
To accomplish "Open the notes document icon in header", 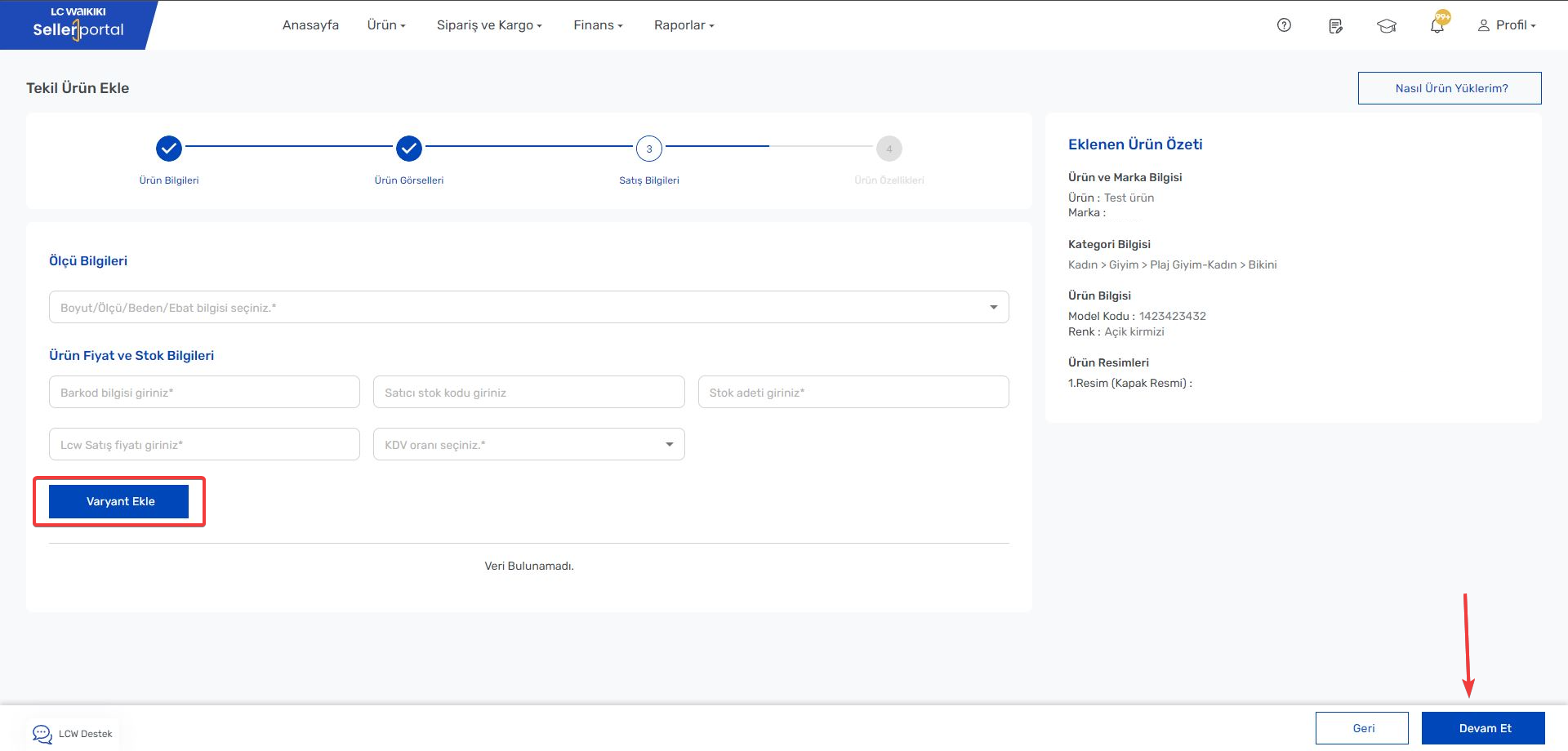I will 1335,26.
